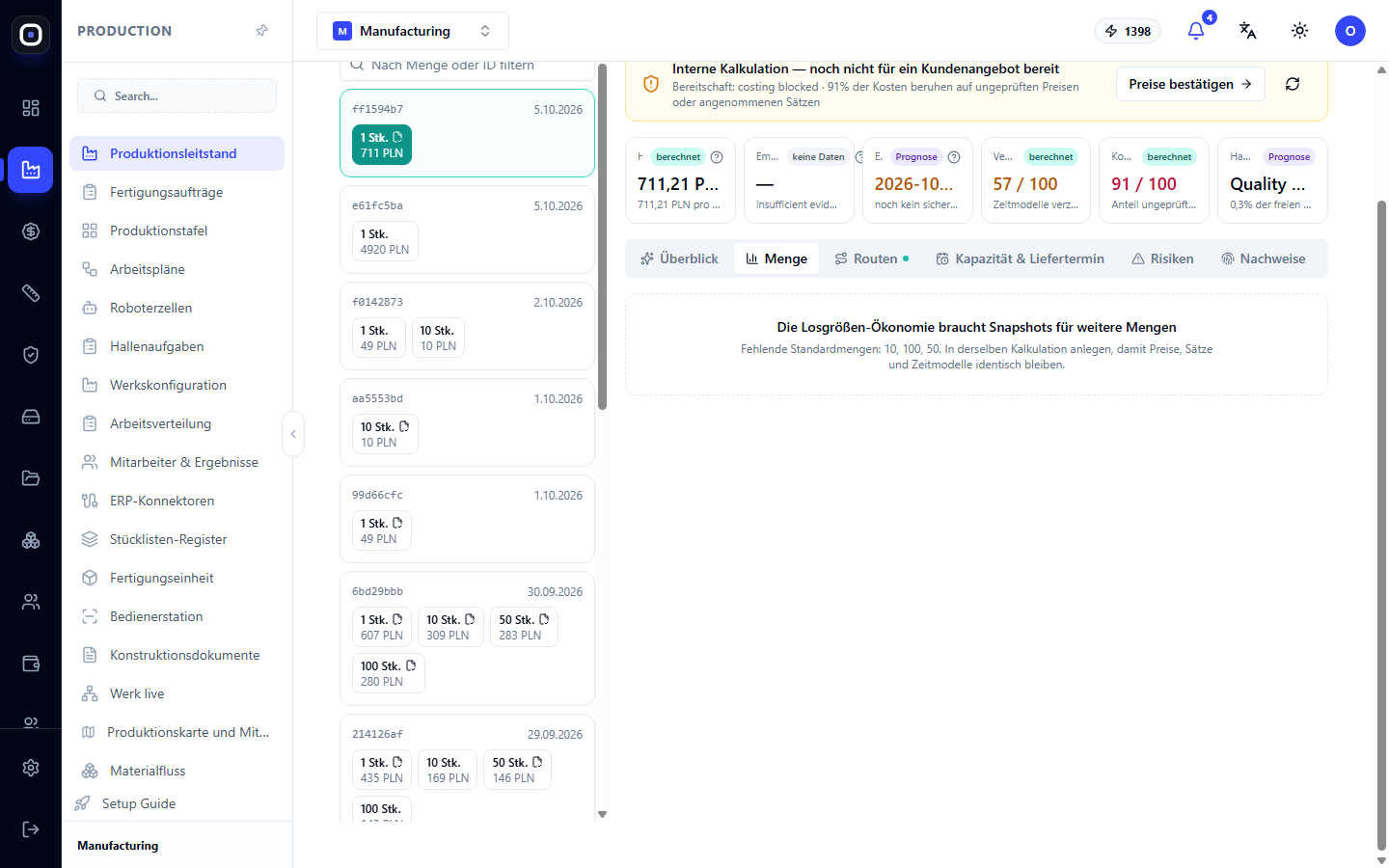Image resolution: width=1389 pixels, height=868 pixels.
Task: Switch to the Routen tab
Action: pos(872,258)
